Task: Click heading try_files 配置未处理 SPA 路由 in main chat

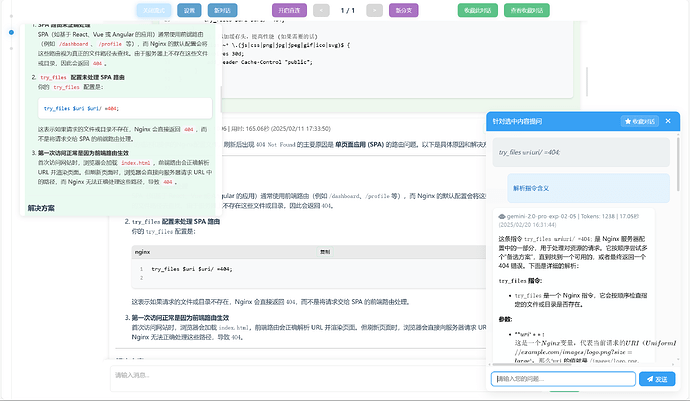Action: tap(176, 221)
